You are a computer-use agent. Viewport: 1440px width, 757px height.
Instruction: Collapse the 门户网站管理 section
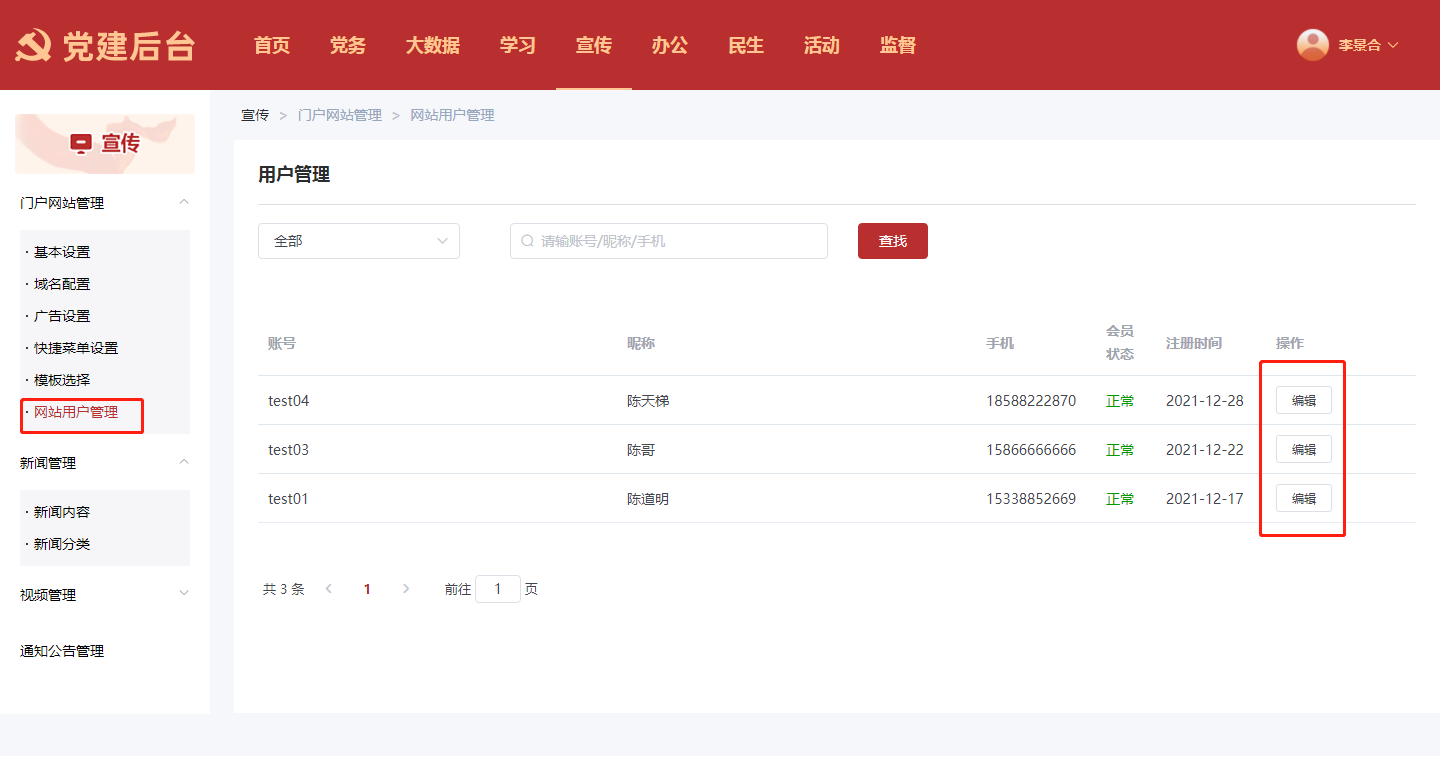click(x=183, y=203)
